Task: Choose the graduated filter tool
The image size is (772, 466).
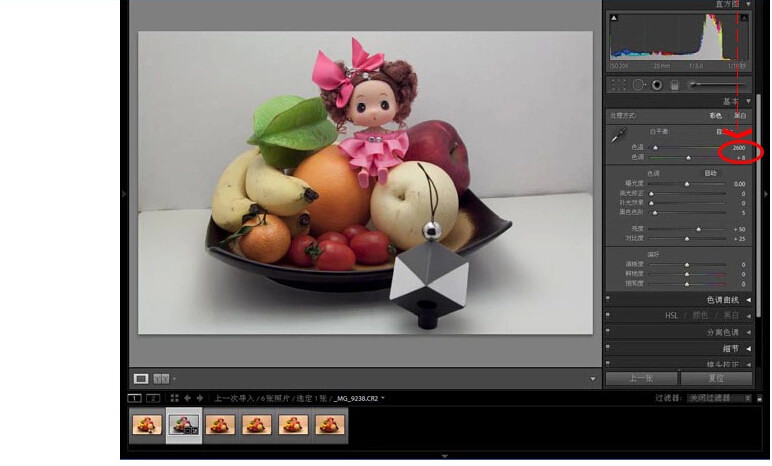Action: (675, 85)
